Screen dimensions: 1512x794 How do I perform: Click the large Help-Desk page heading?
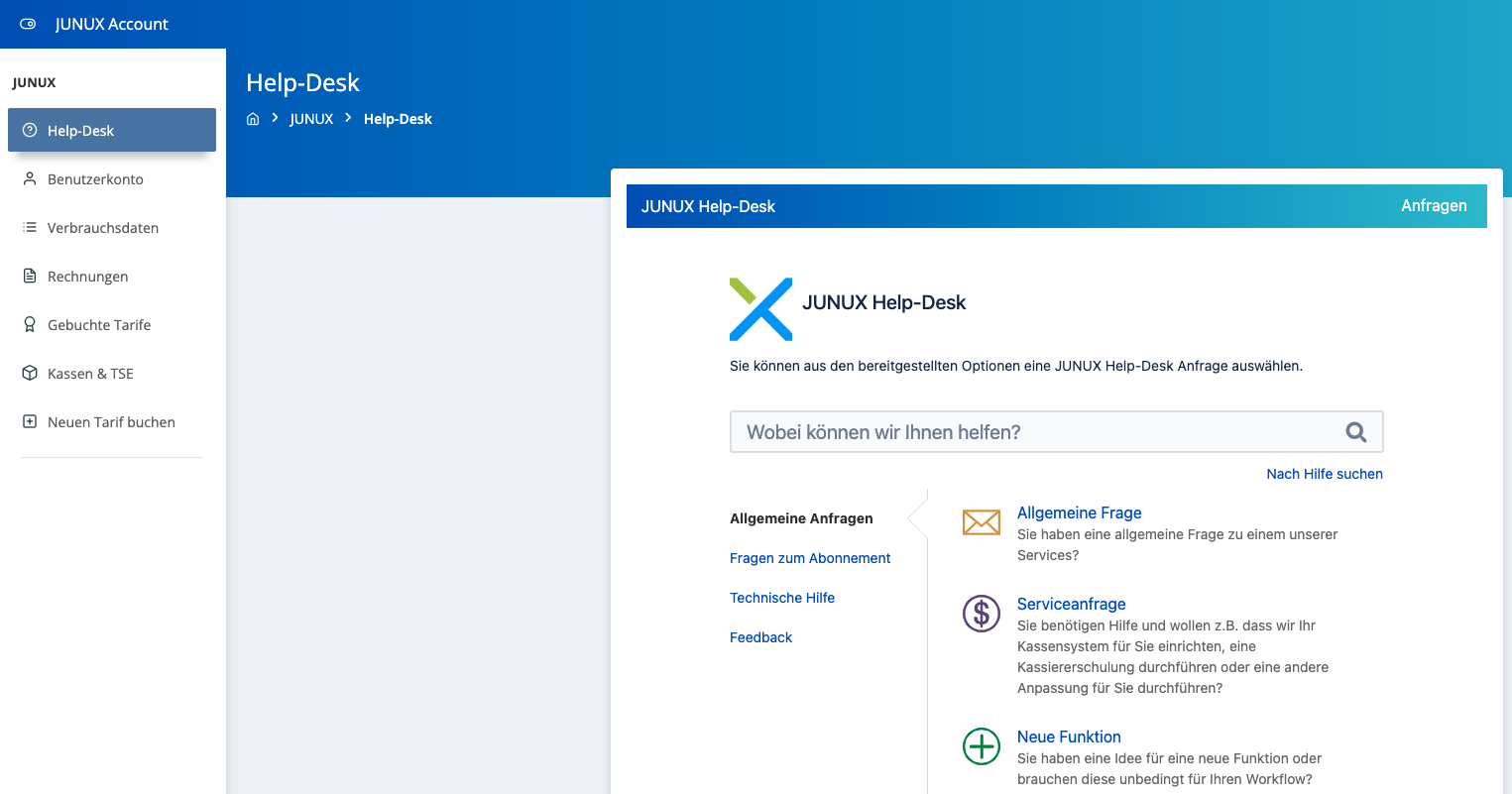302,82
